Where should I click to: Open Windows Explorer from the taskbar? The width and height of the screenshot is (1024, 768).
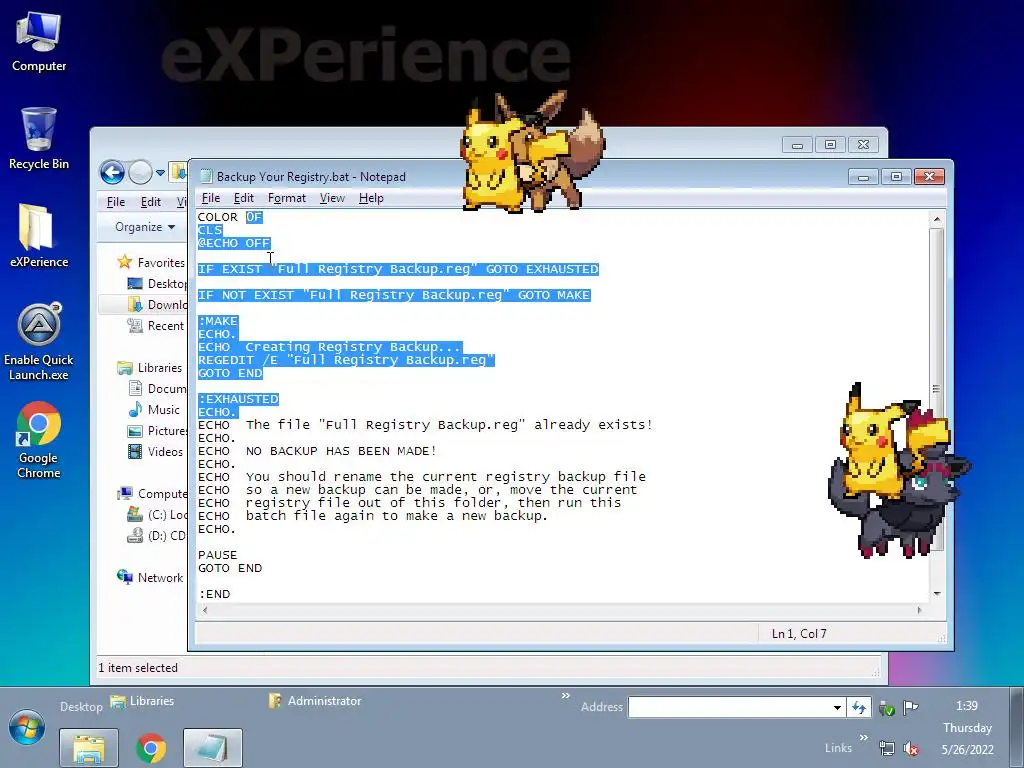(x=89, y=748)
